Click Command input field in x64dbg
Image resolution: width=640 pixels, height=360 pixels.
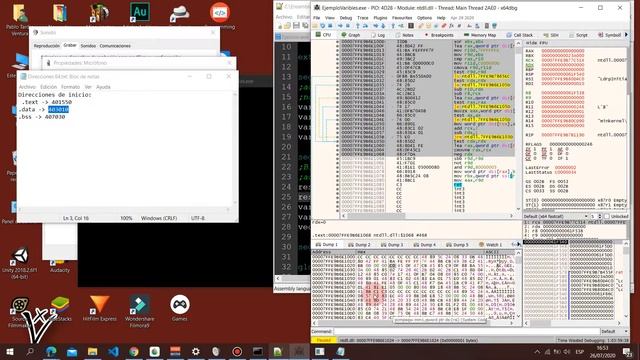click(466, 331)
